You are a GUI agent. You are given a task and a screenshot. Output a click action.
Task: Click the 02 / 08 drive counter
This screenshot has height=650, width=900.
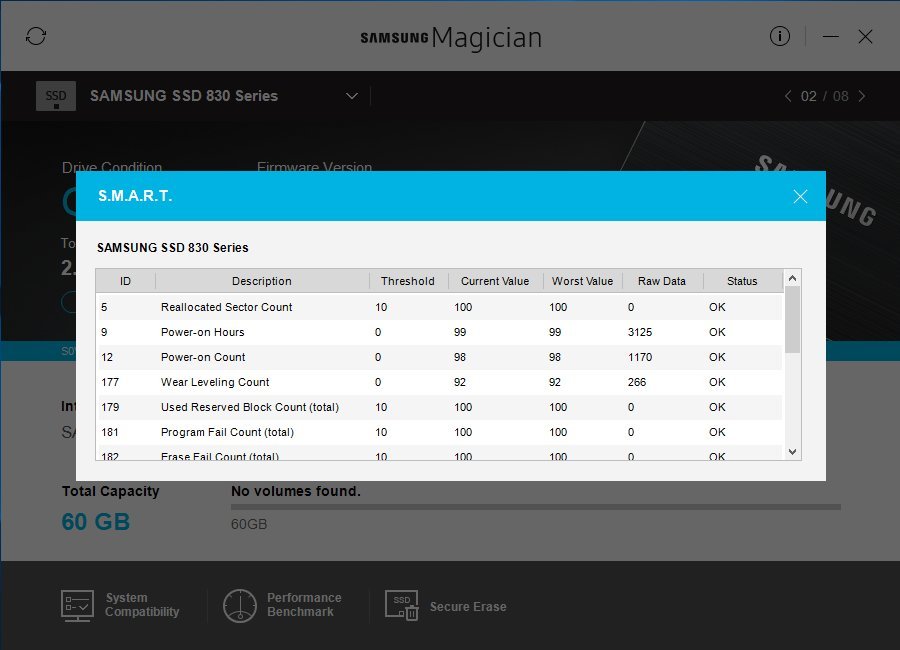tap(825, 96)
